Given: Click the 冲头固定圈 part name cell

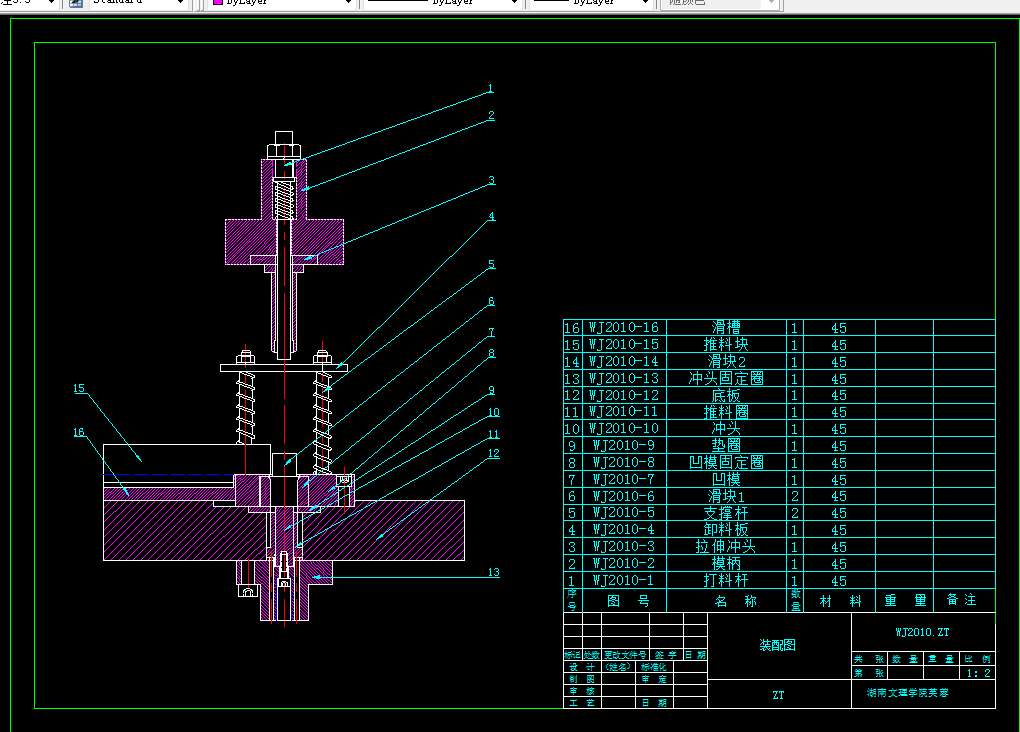Looking at the screenshot, I should [x=726, y=378].
